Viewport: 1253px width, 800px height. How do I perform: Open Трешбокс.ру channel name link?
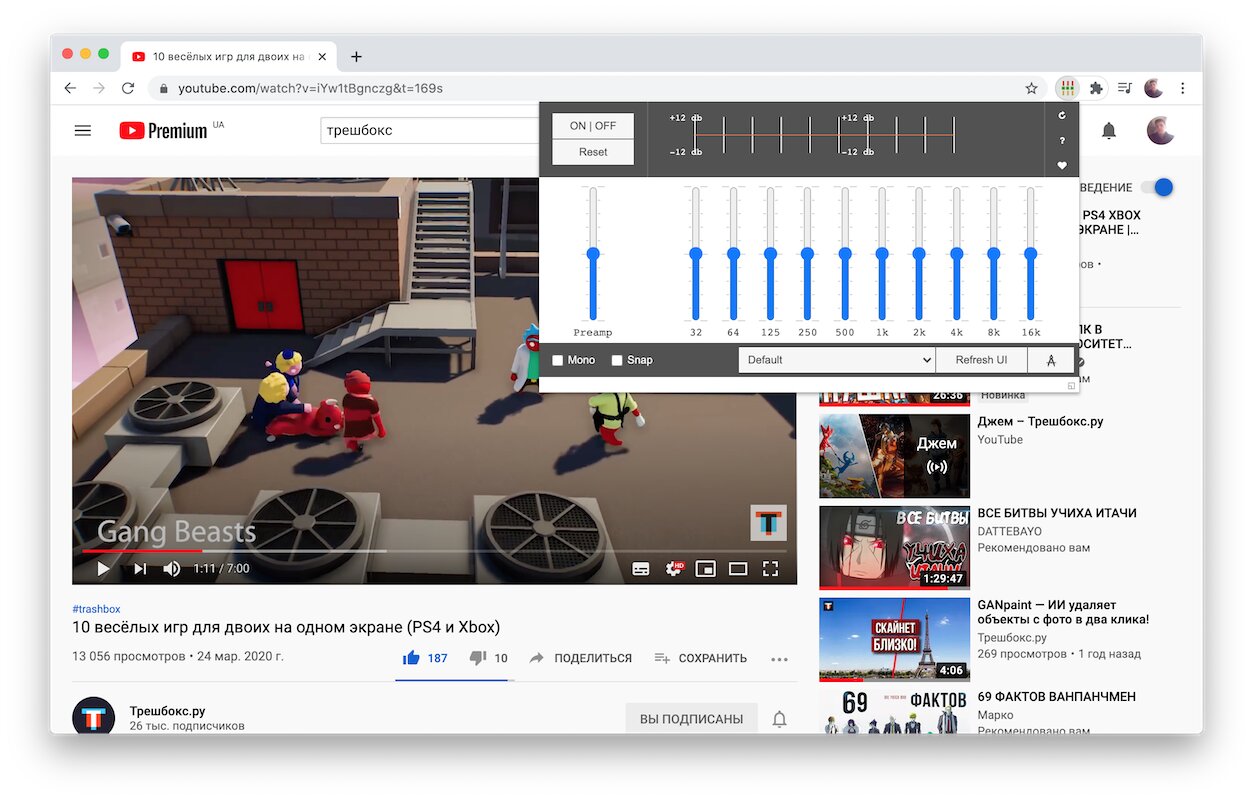[x=168, y=711]
